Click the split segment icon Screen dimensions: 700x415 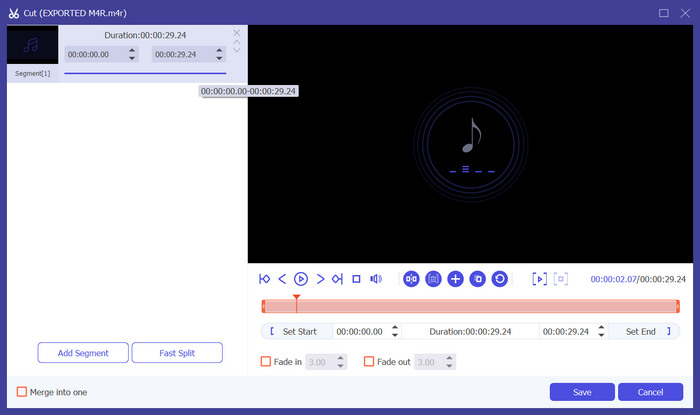pyautogui.click(x=411, y=279)
